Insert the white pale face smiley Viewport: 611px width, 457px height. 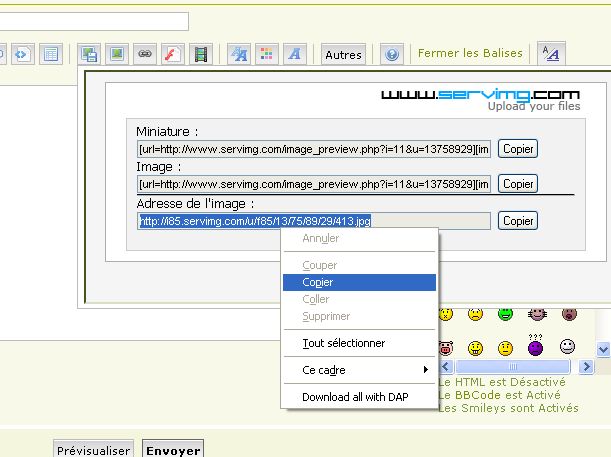click(567, 346)
